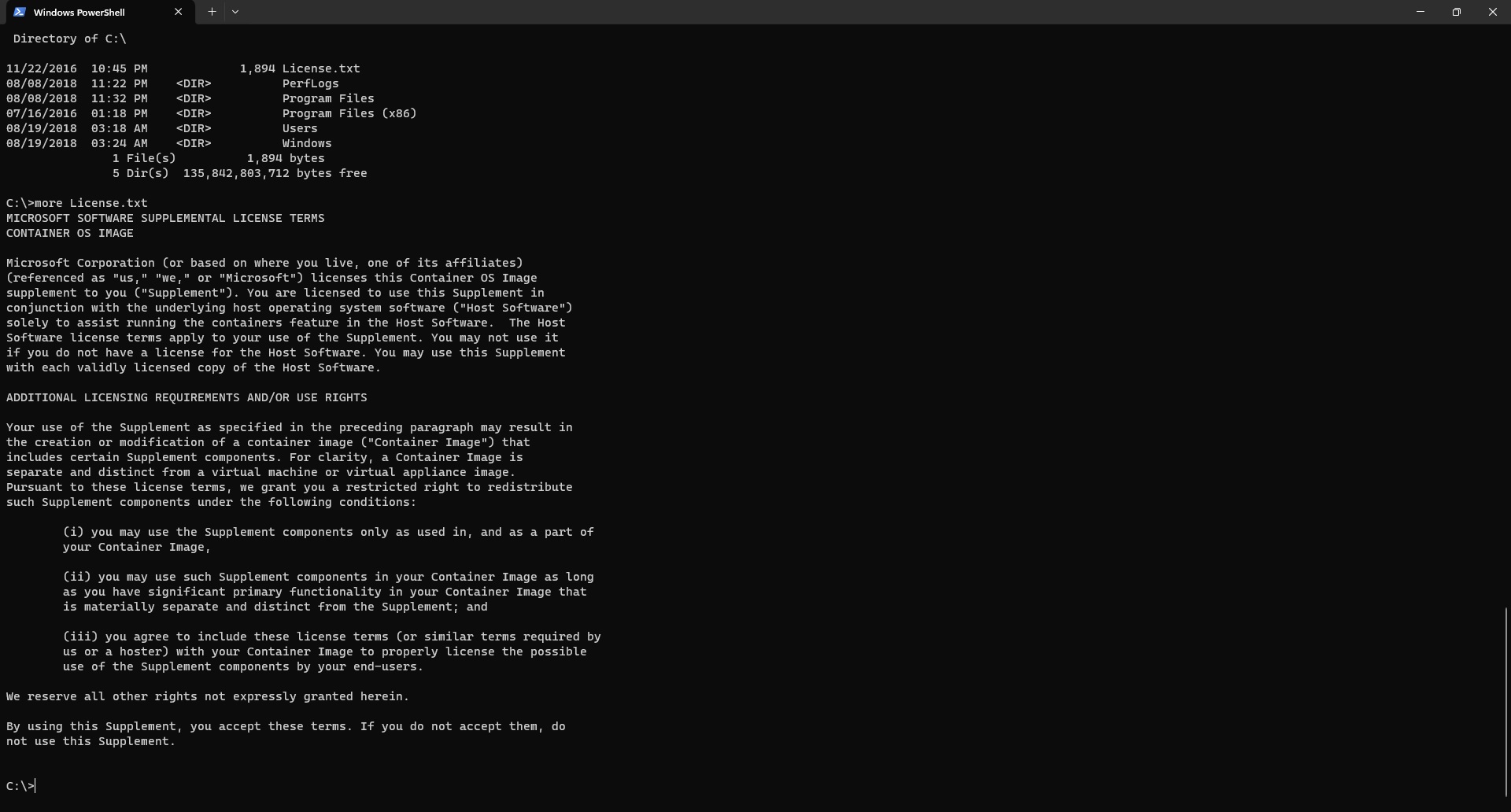Image resolution: width=1511 pixels, height=812 pixels.
Task: Close the Windows PowerShell tab
Action: tap(178, 12)
